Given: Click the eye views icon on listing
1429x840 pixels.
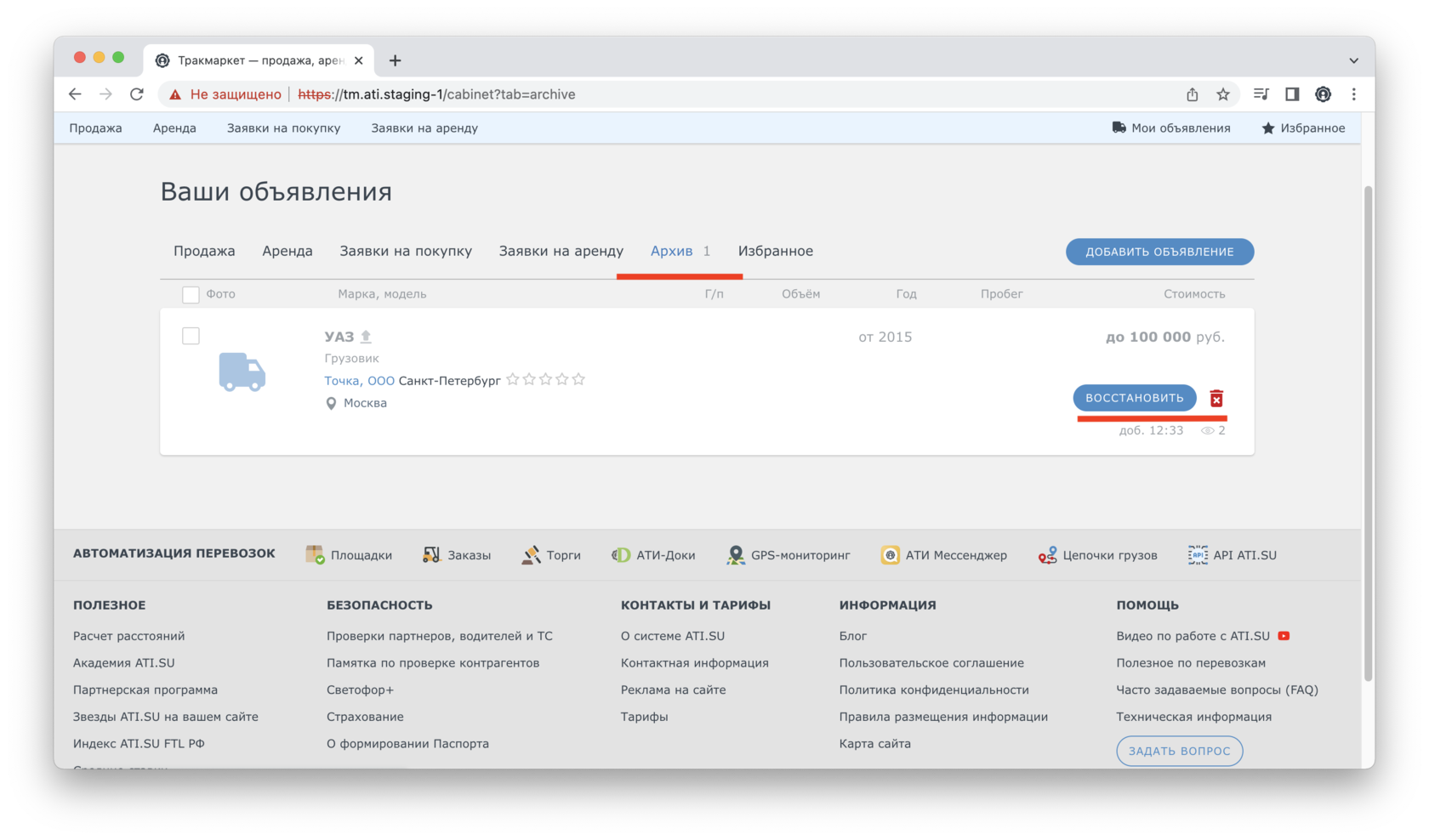Looking at the screenshot, I should click(1207, 430).
